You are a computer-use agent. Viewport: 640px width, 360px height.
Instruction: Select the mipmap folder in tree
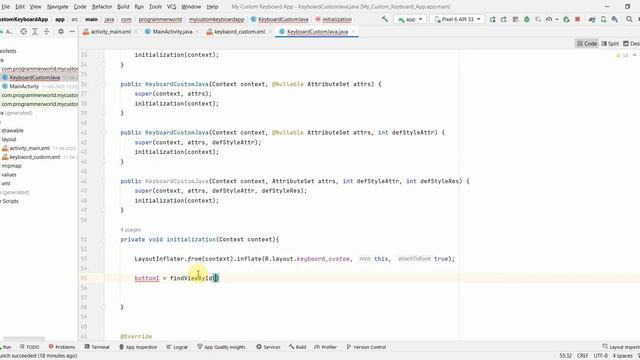coord(11,166)
